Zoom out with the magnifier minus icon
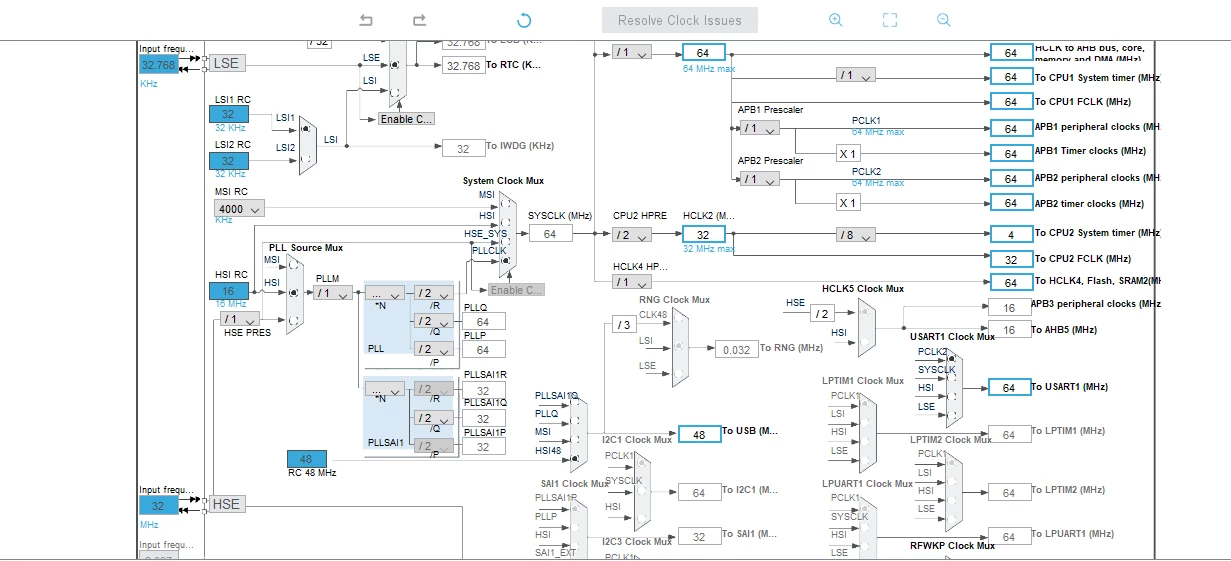This screenshot has width=1231, height=561. point(944,20)
